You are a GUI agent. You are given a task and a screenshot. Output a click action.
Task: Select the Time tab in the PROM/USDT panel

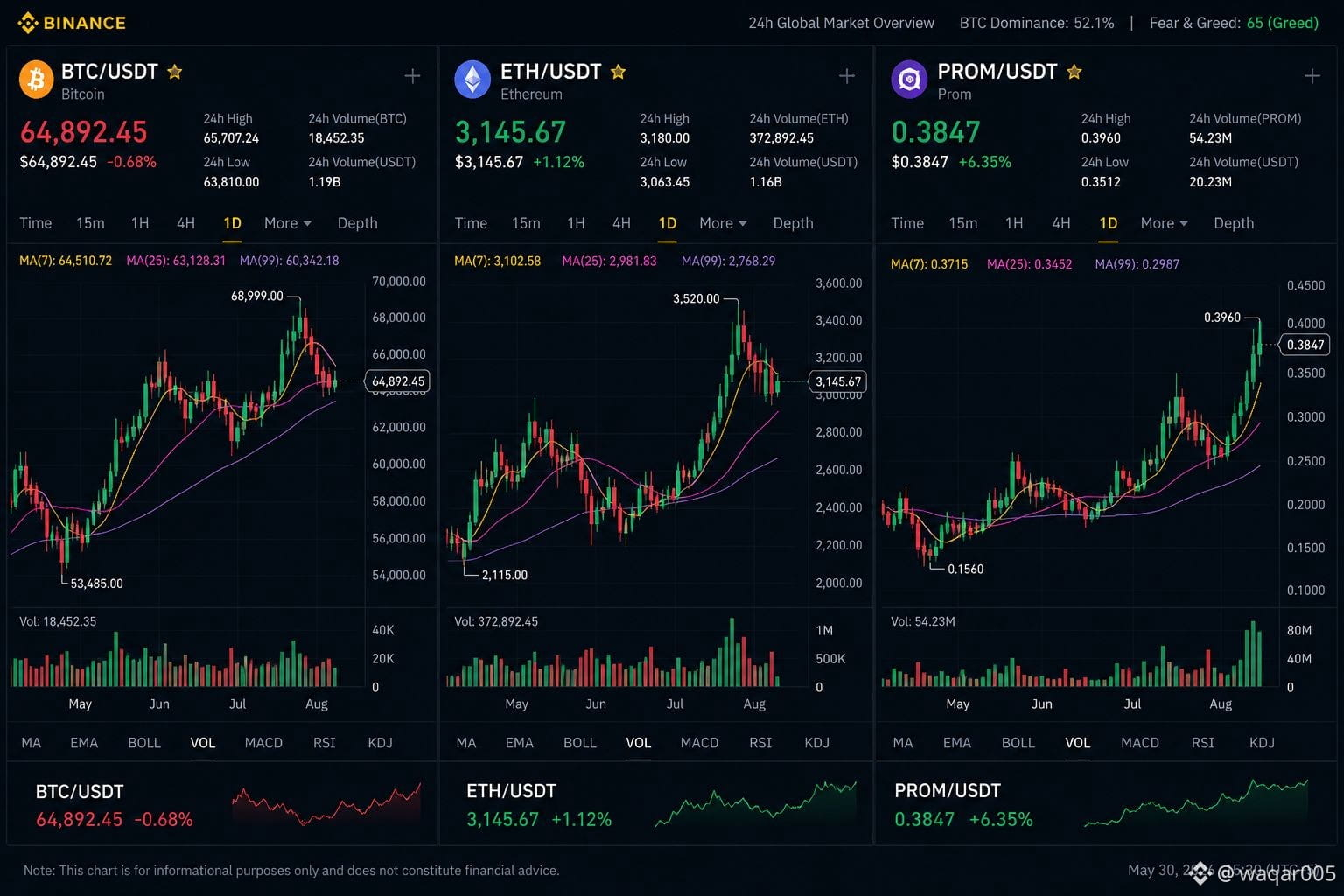tap(907, 223)
